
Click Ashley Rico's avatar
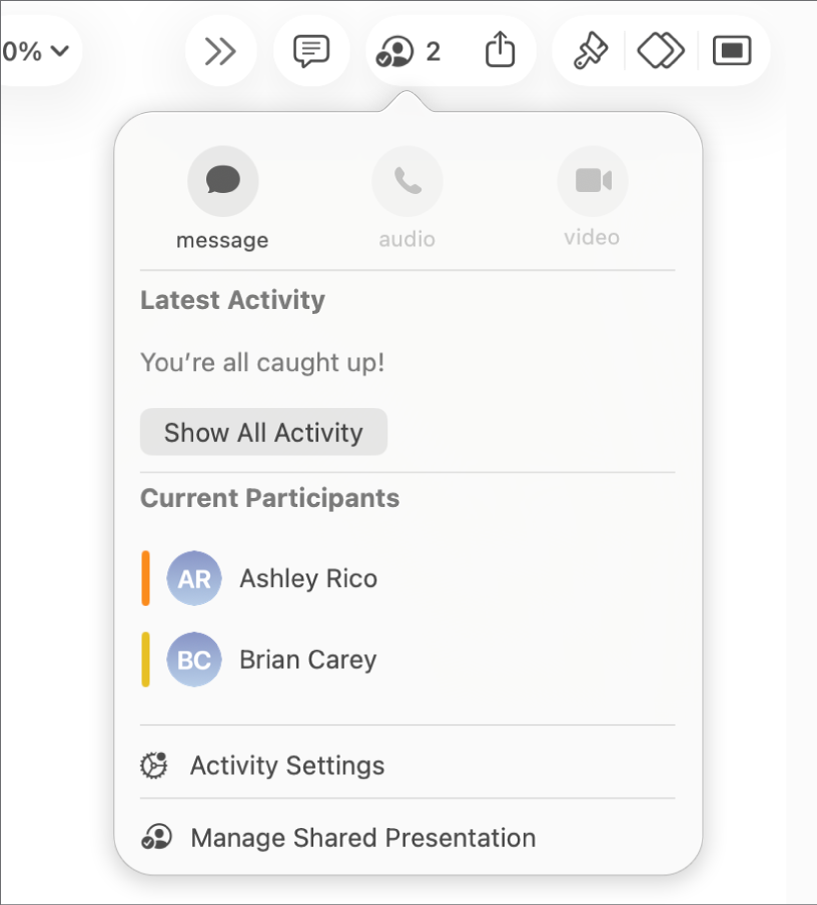[x=194, y=578]
